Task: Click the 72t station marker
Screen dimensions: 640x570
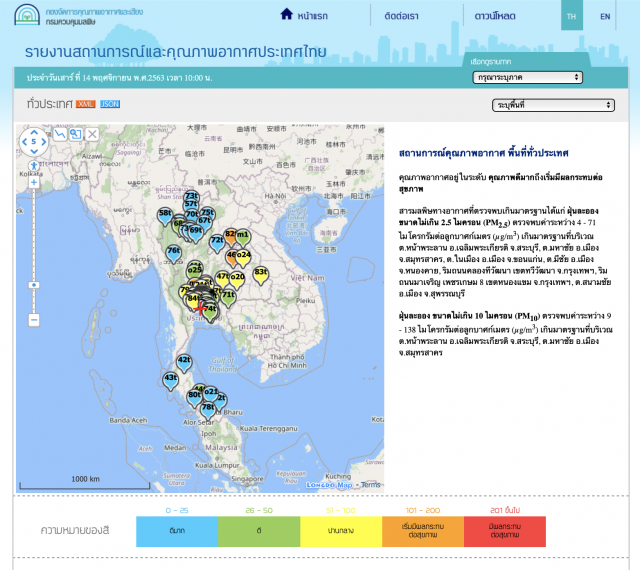Action: click(x=217, y=243)
